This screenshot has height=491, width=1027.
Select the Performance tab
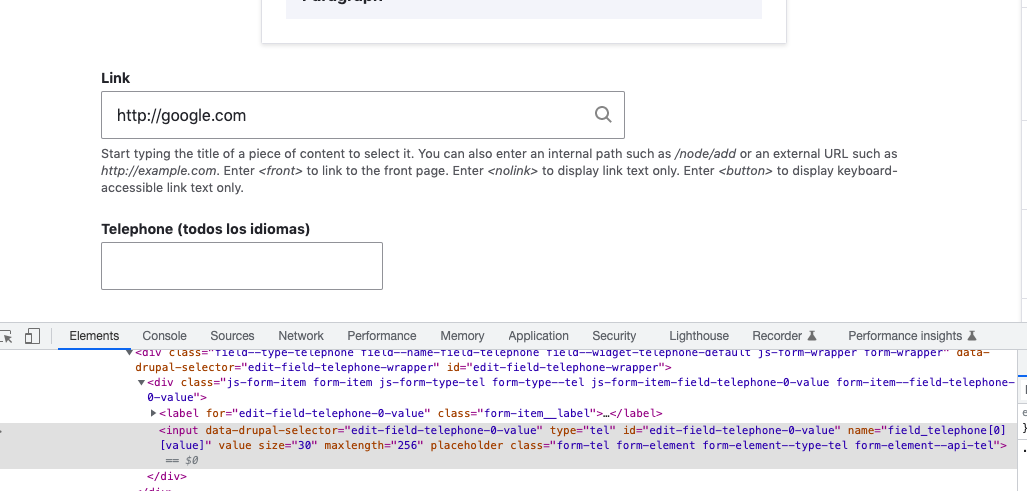(381, 336)
